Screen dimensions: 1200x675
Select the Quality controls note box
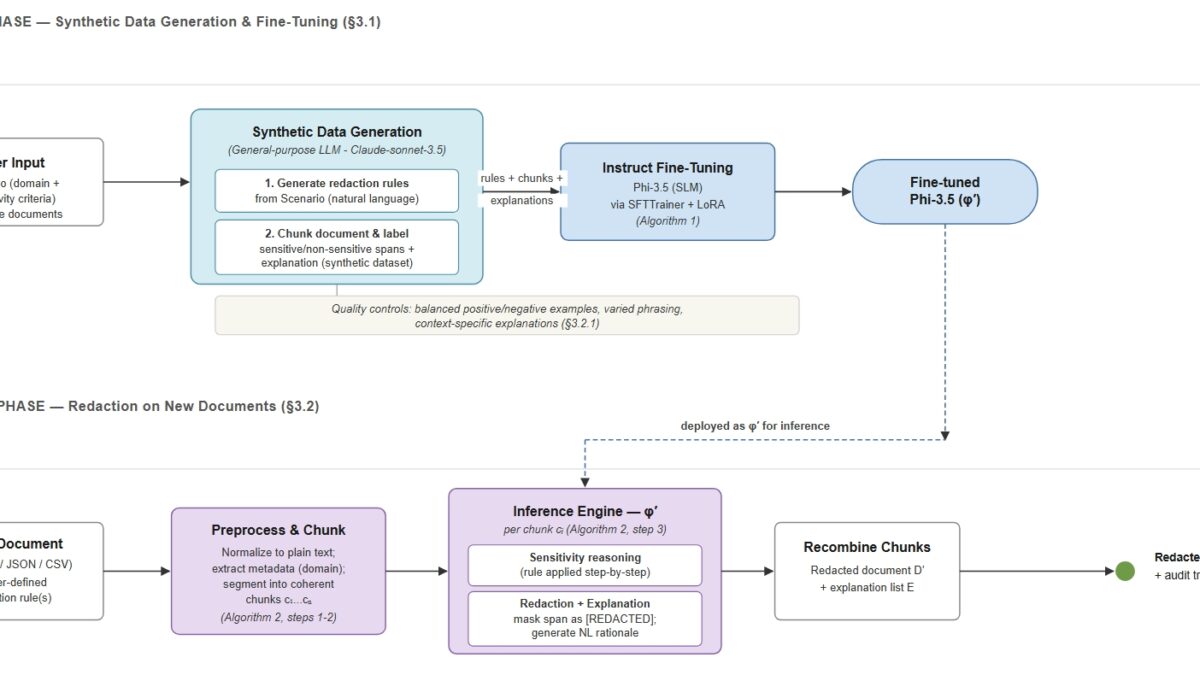[x=507, y=315]
